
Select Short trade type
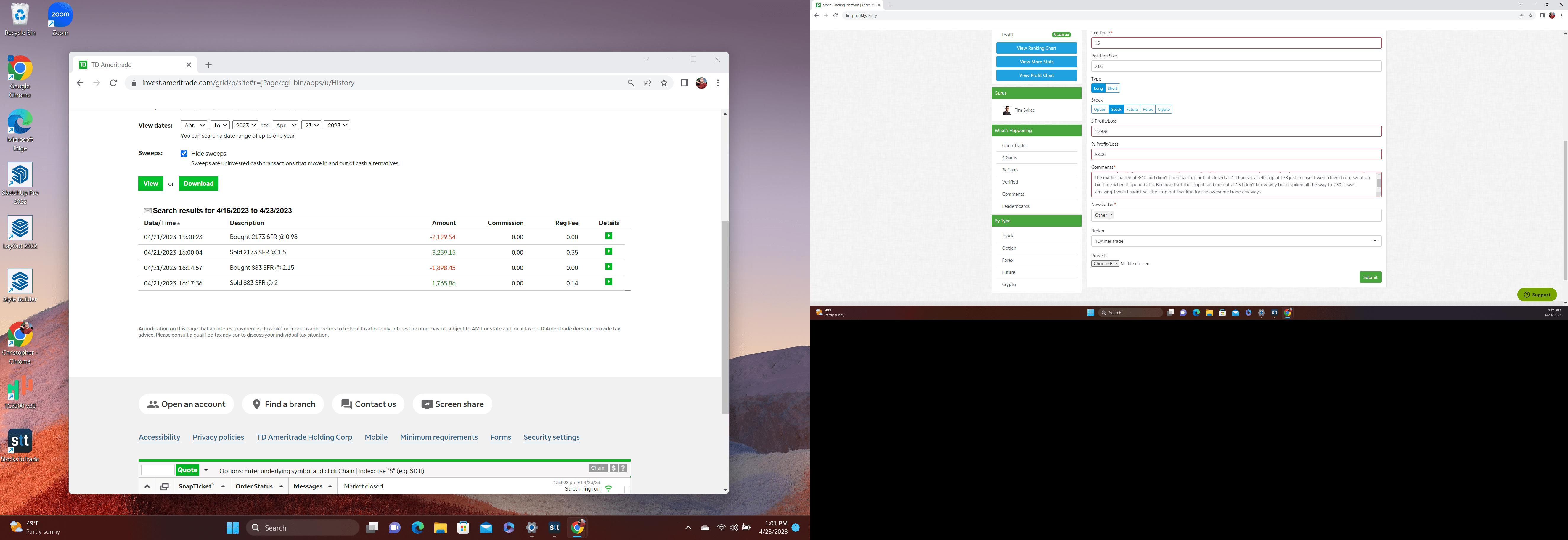pos(1112,88)
